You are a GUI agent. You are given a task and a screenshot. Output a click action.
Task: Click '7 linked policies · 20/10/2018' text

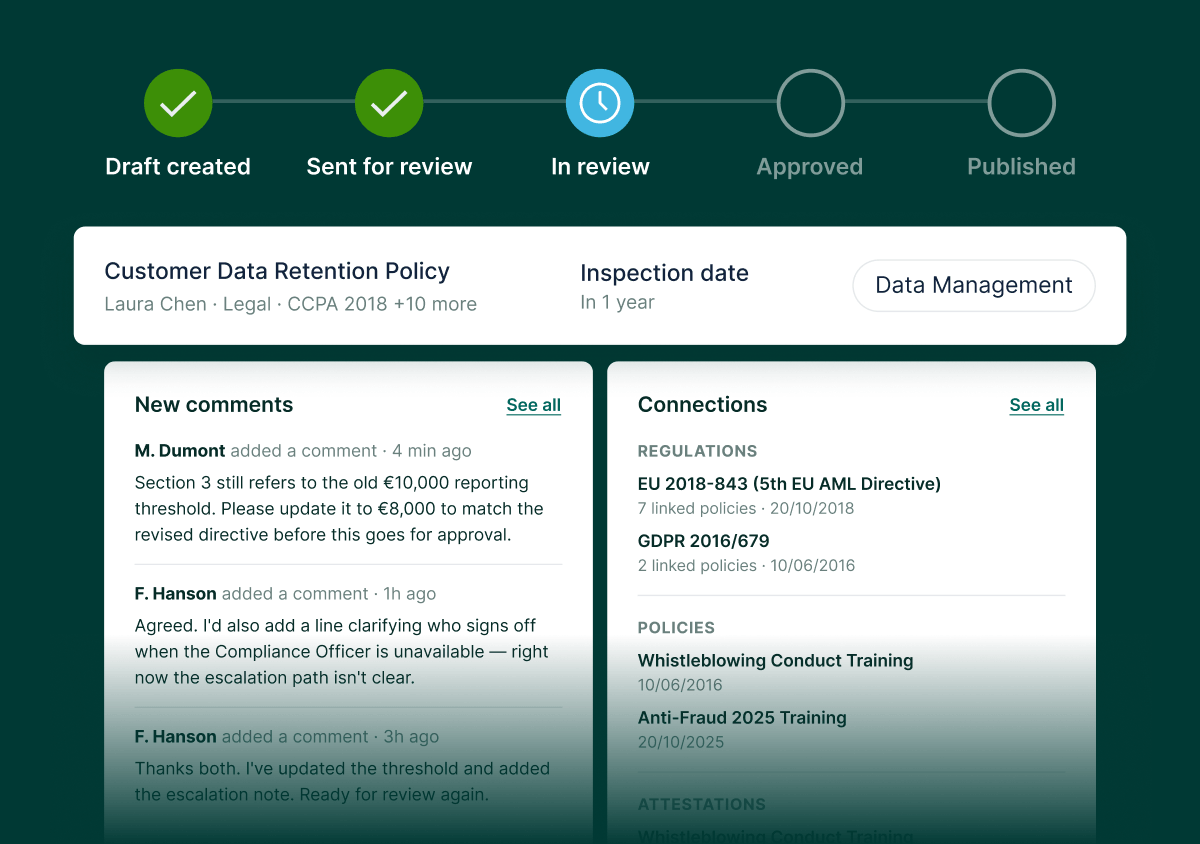(x=746, y=508)
